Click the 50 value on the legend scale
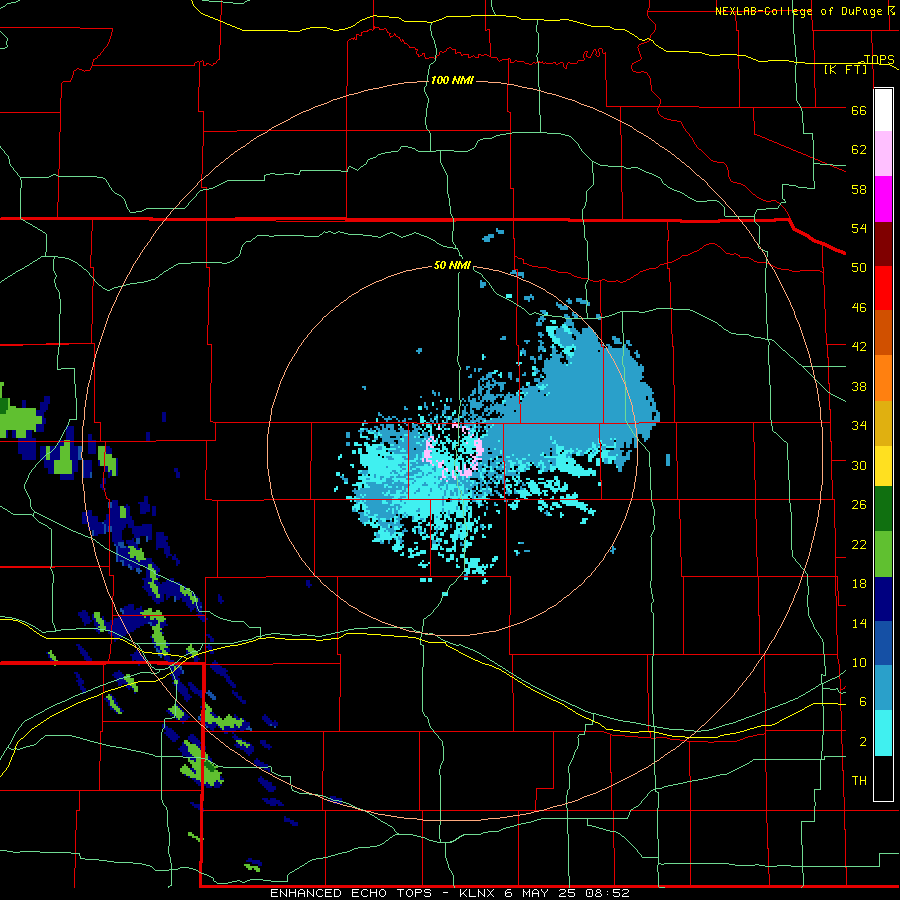900x900 pixels. tap(859, 267)
